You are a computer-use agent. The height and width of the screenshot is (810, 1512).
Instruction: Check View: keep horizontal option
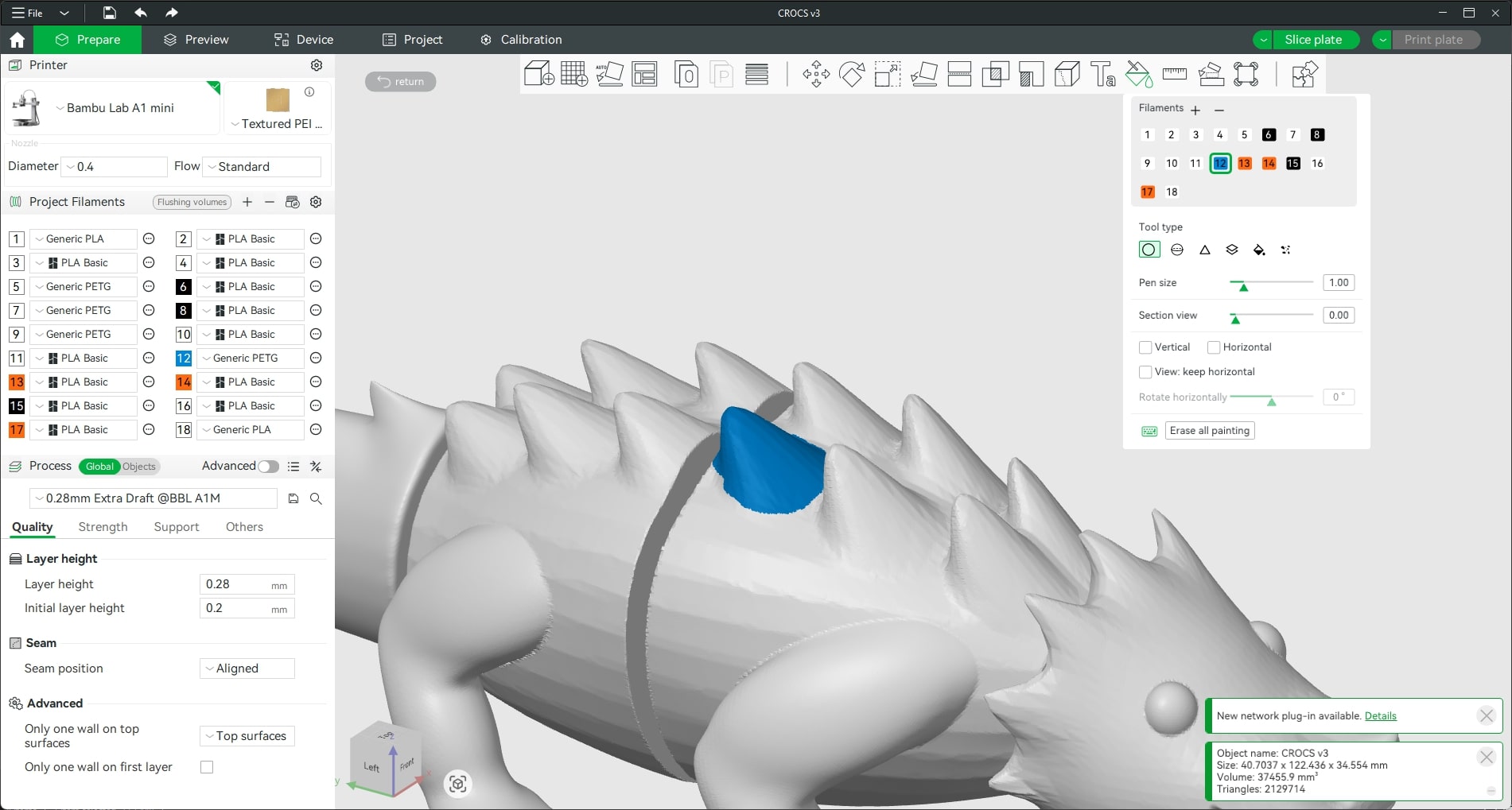pos(1145,372)
